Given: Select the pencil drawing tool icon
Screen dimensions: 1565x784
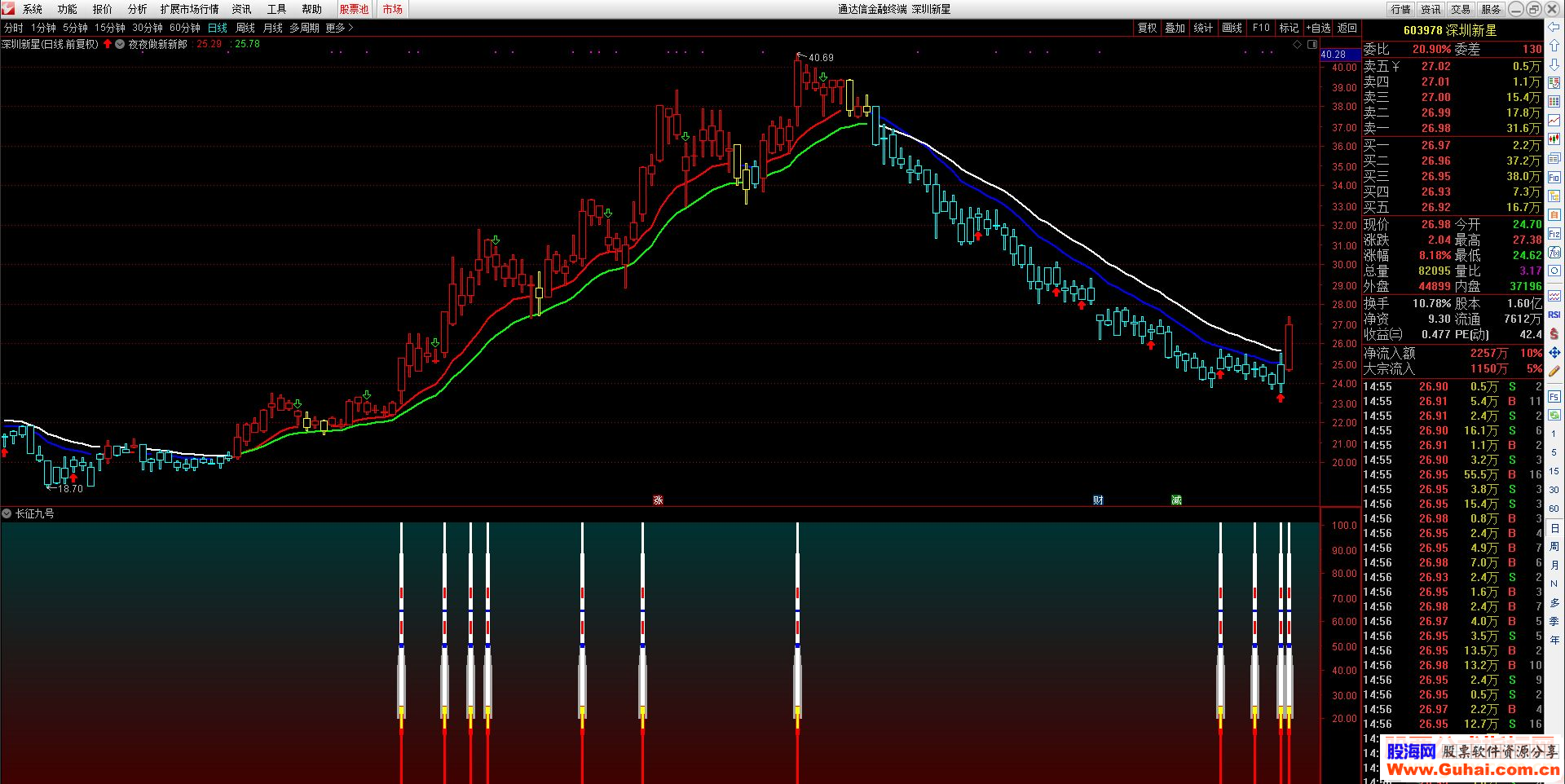Looking at the screenshot, I should pyautogui.click(x=1554, y=372).
